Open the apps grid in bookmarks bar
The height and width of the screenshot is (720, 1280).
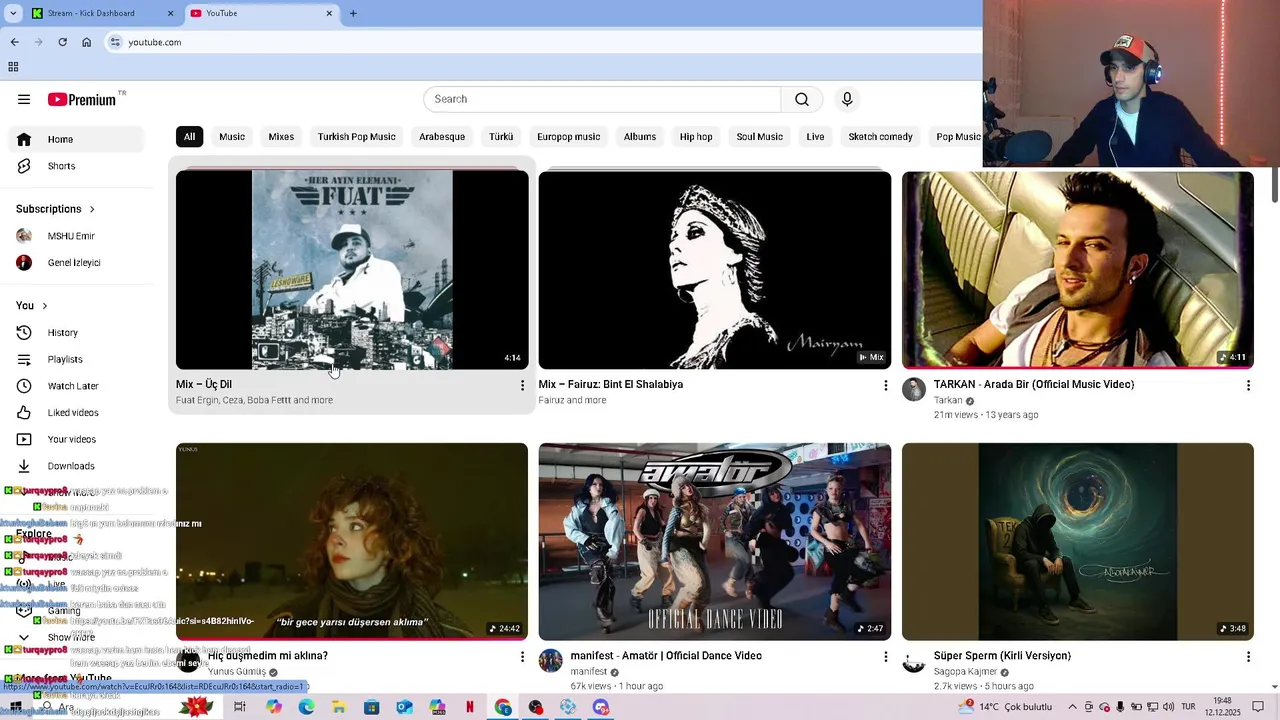point(13,67)
